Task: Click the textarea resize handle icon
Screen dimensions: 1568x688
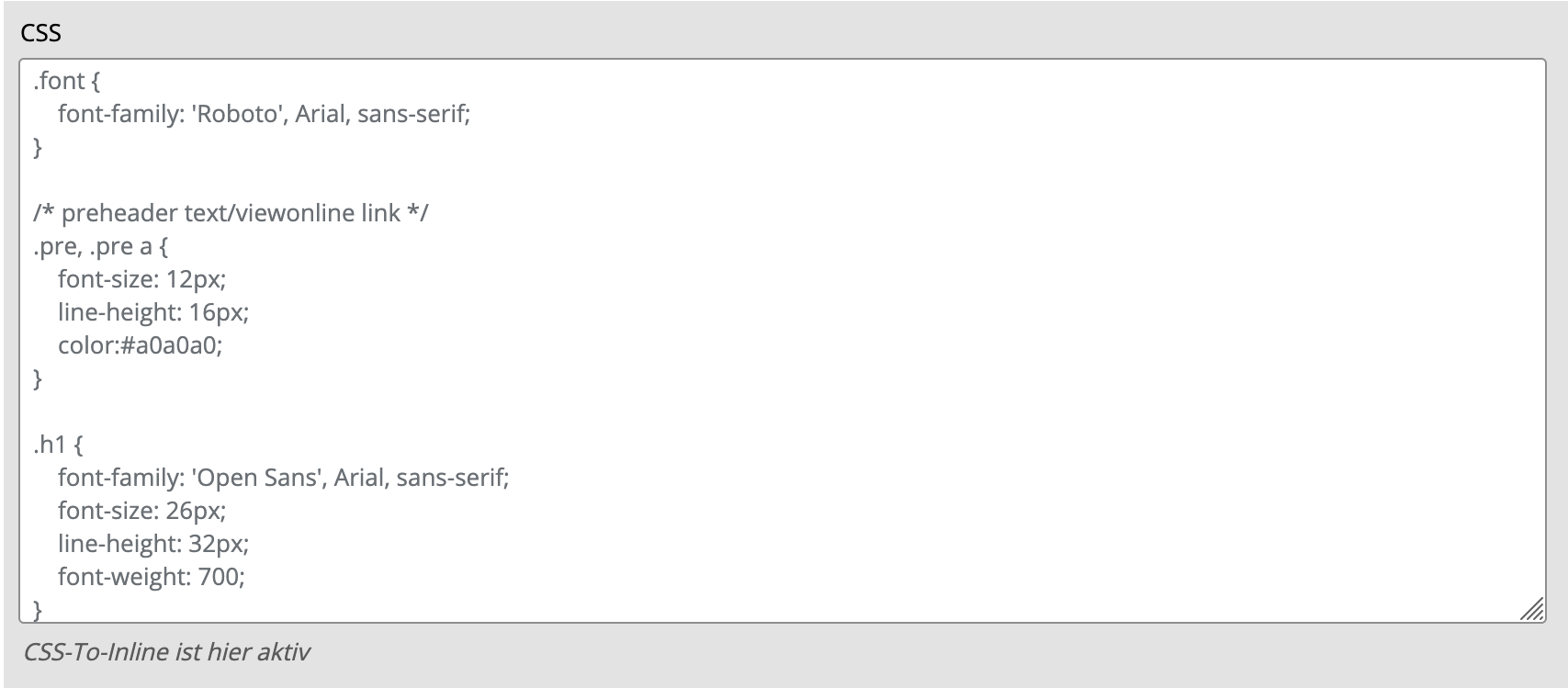Action: 1531,609
